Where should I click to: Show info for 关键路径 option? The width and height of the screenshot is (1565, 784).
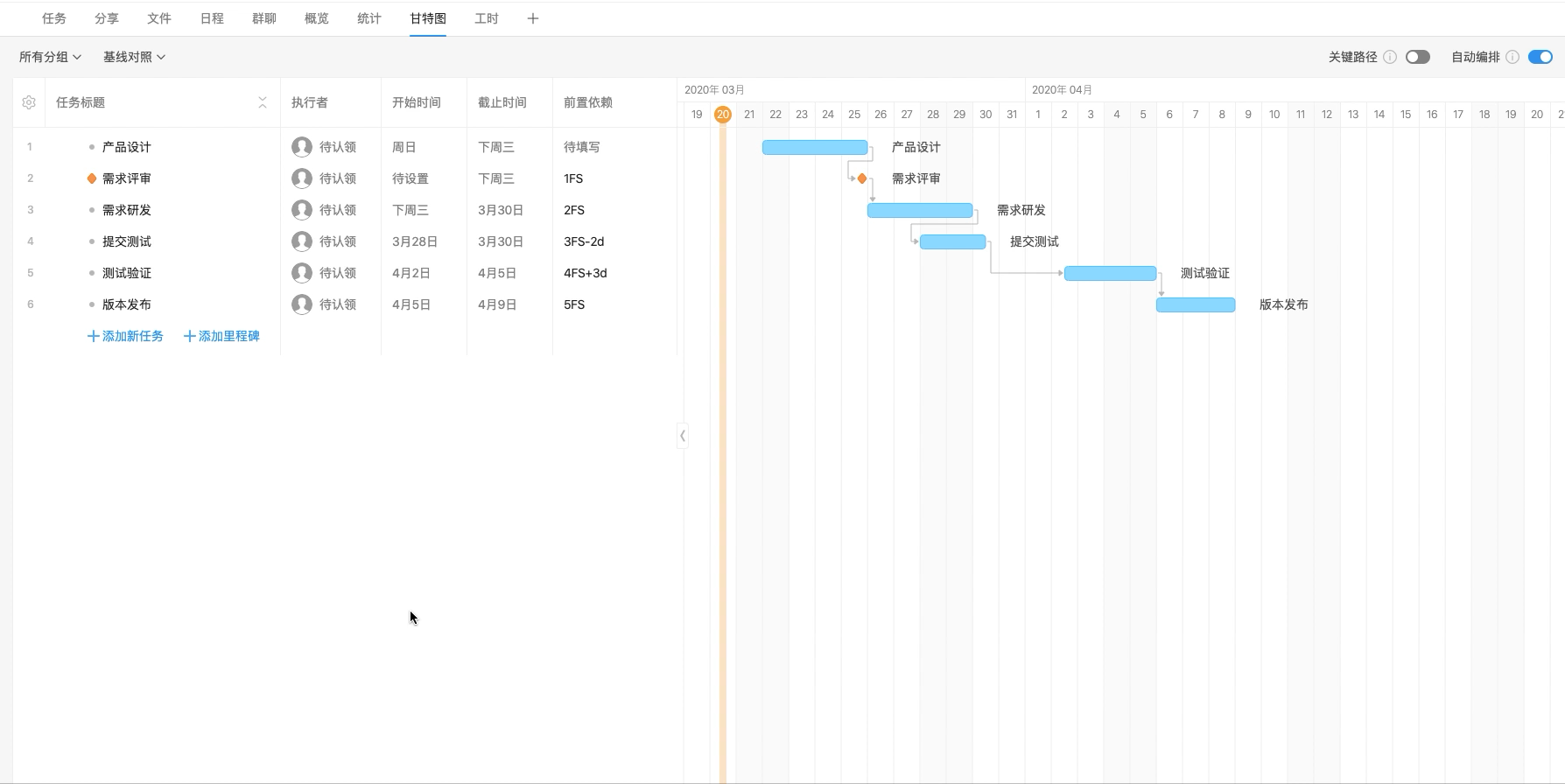coord(1390,57)
